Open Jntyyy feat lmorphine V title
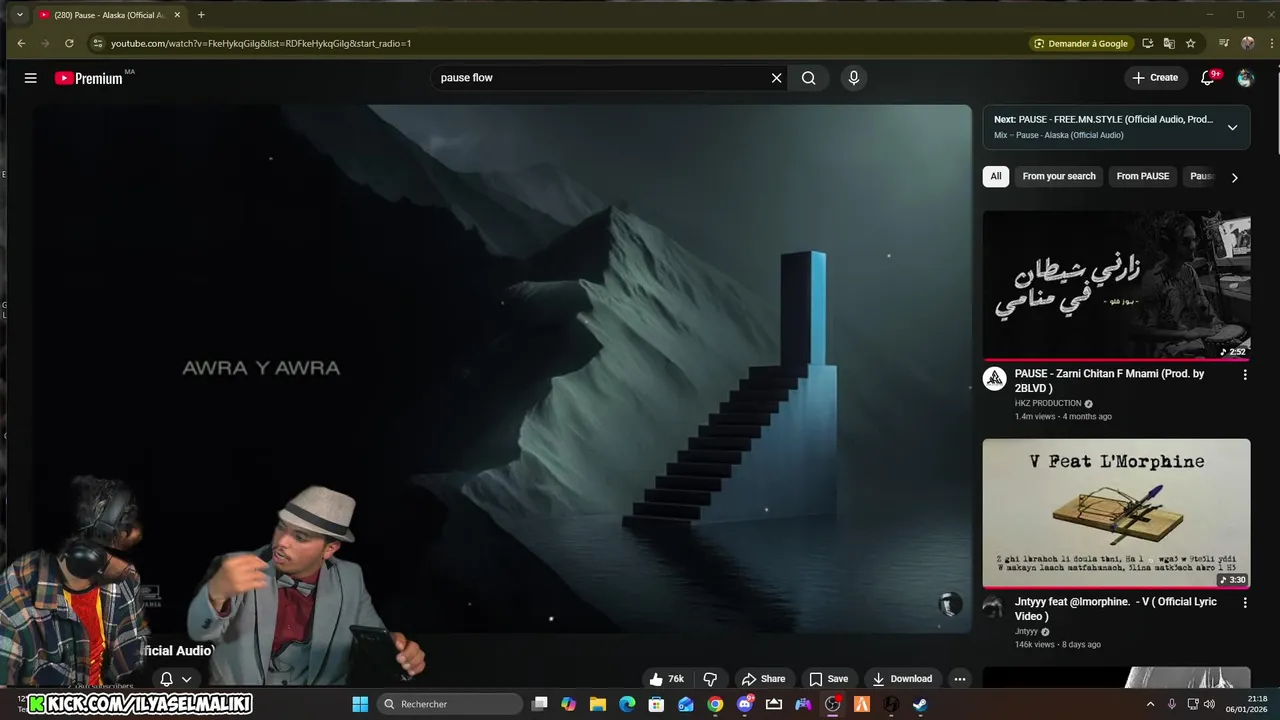Screen dimensions: 1280x720 [x=1116, y=609]
